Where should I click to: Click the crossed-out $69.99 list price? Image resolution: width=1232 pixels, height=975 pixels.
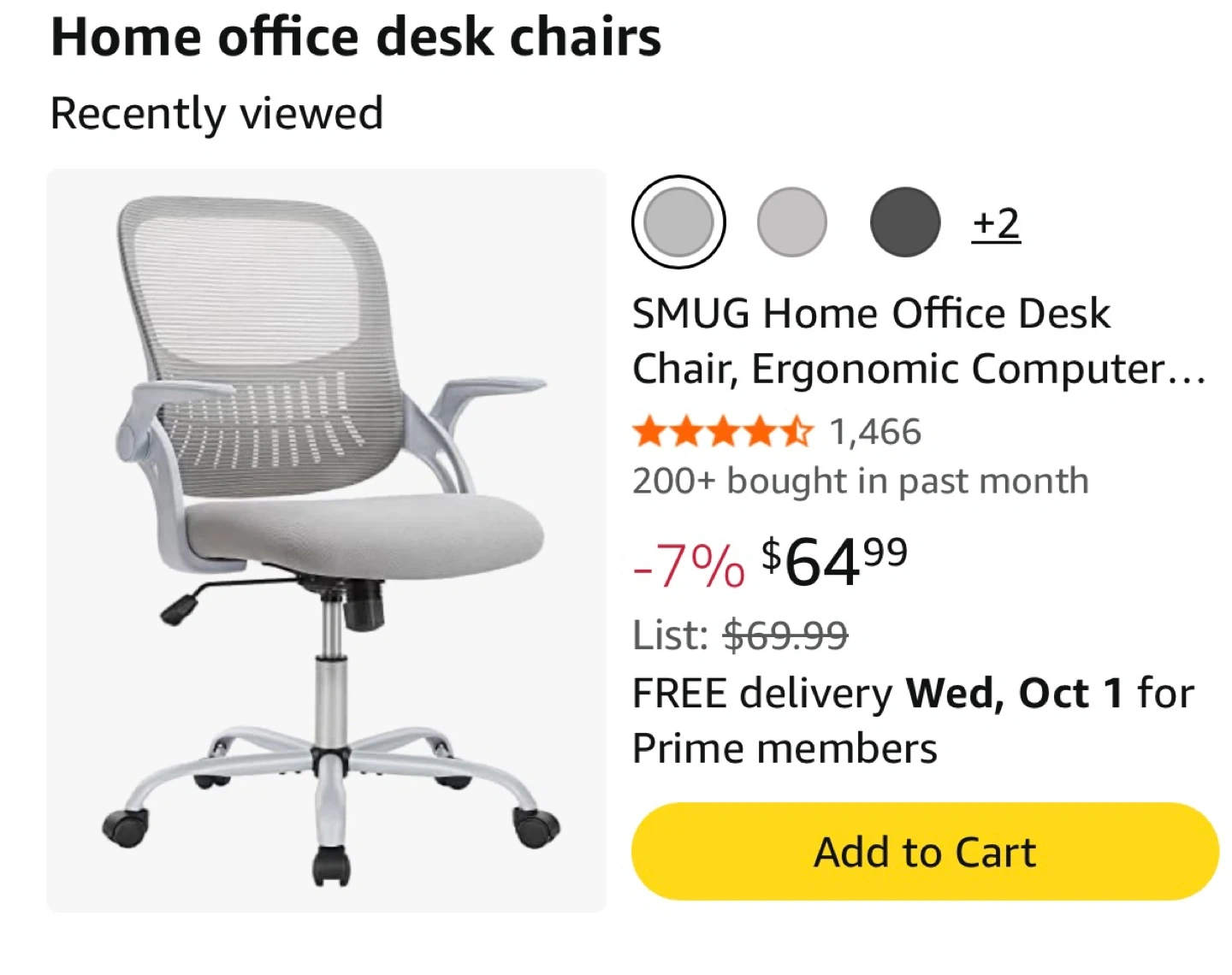click(785, 635)
